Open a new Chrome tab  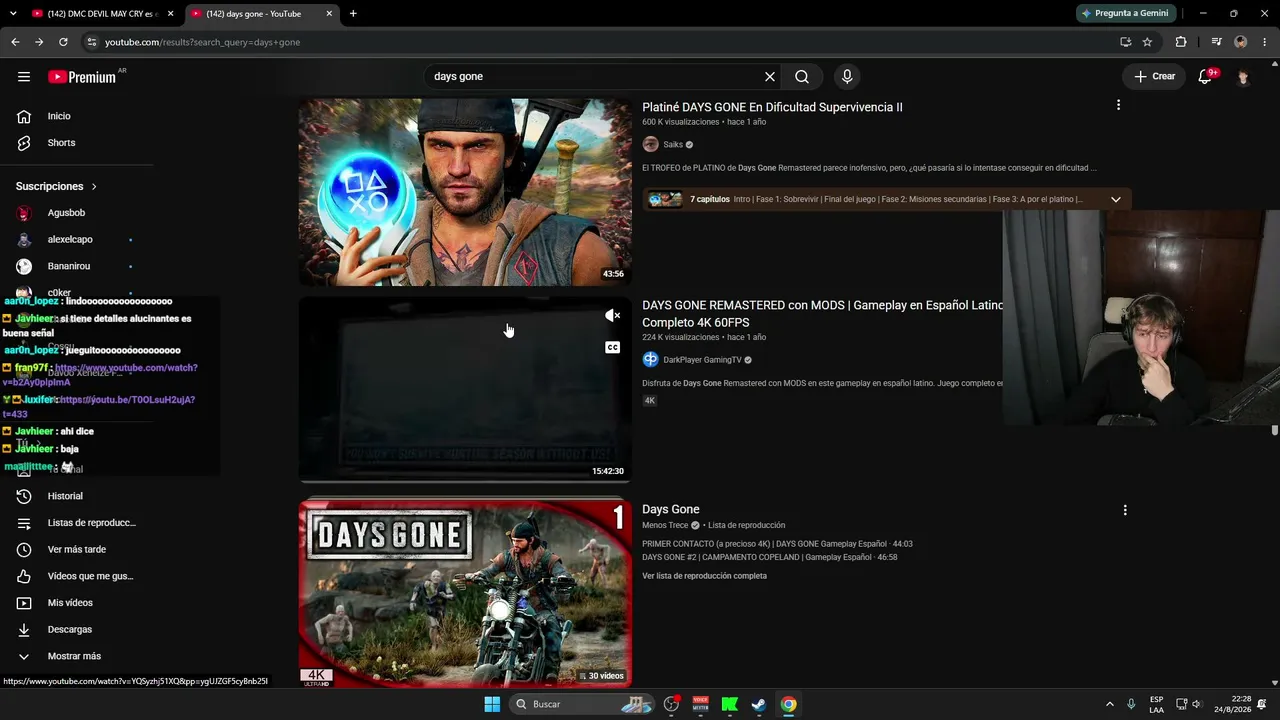353,14
